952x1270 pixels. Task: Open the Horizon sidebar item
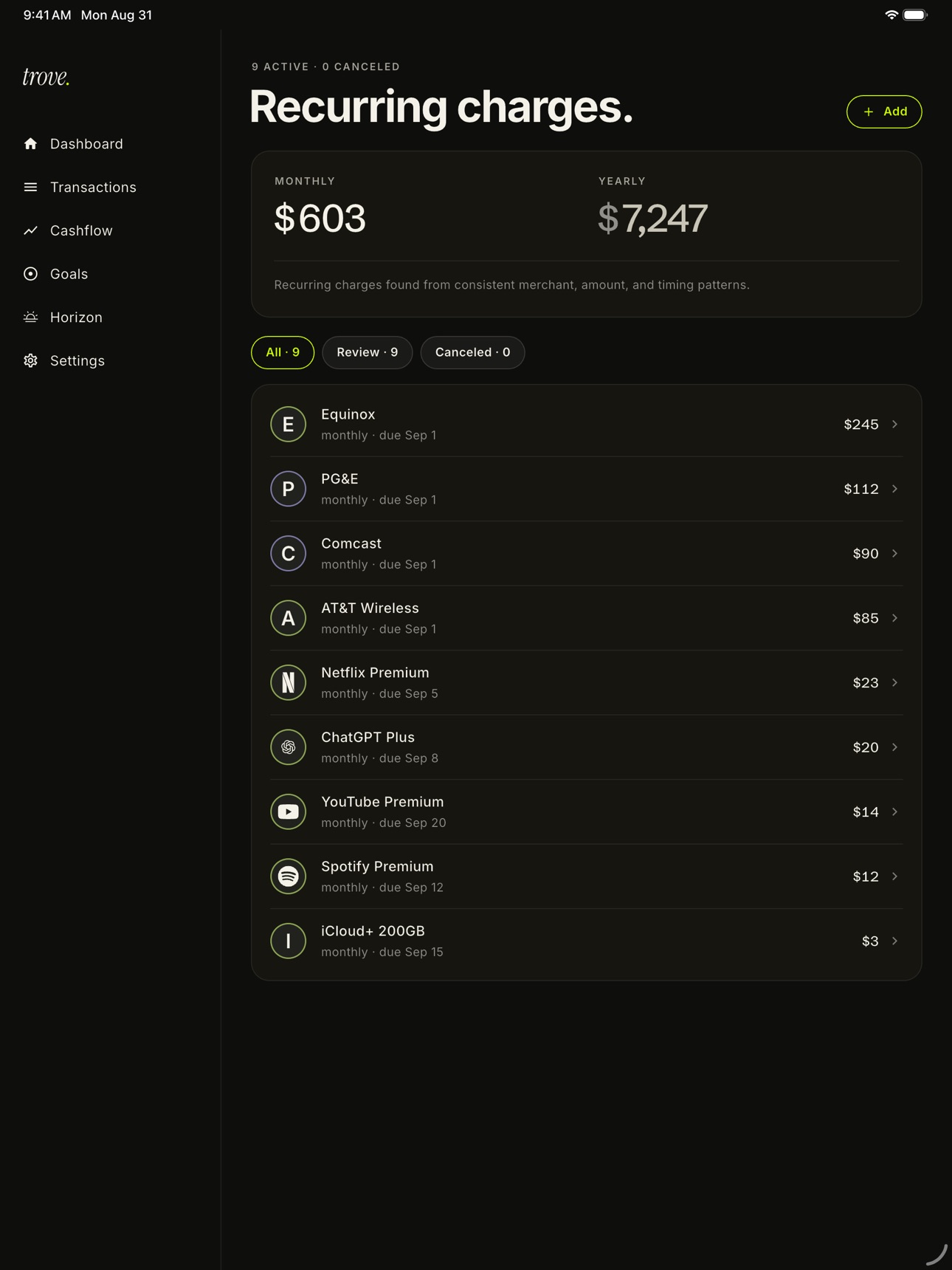pyautogui.click(x=76, y=317)
